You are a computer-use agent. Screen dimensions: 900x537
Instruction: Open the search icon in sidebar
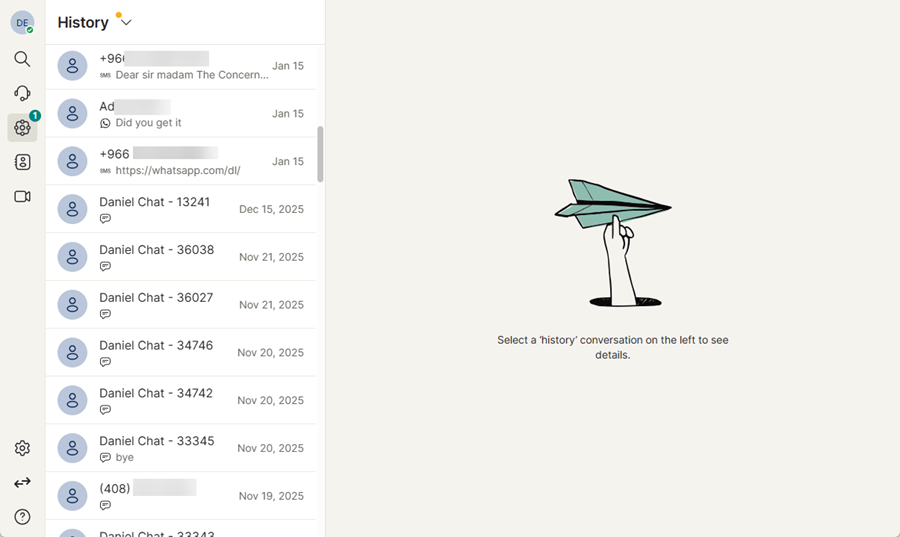[22, 59]
